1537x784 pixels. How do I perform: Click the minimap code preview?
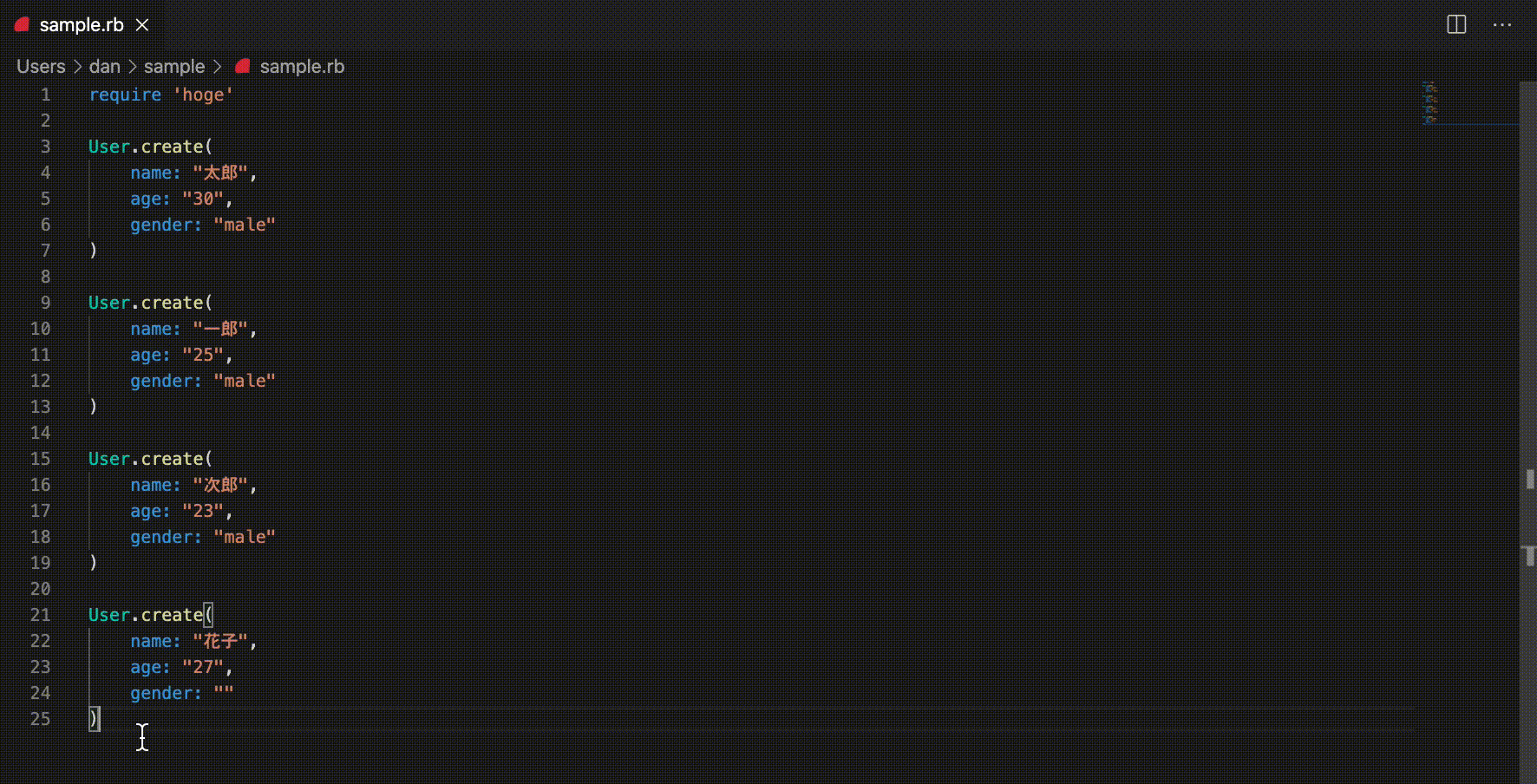[x=1429, y=102]
